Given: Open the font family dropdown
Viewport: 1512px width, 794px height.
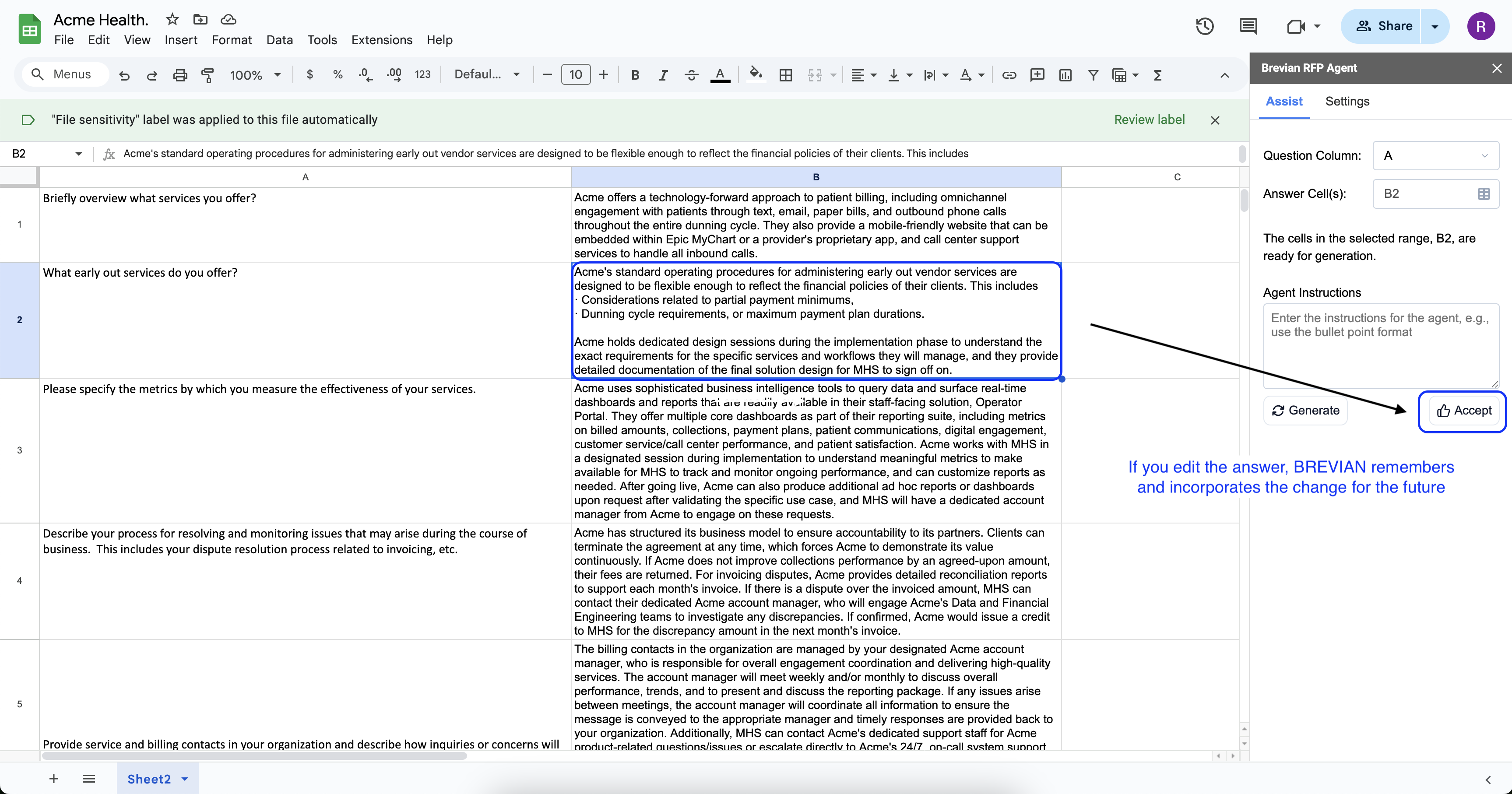Looking at the screenshot, I should point(487,74).
